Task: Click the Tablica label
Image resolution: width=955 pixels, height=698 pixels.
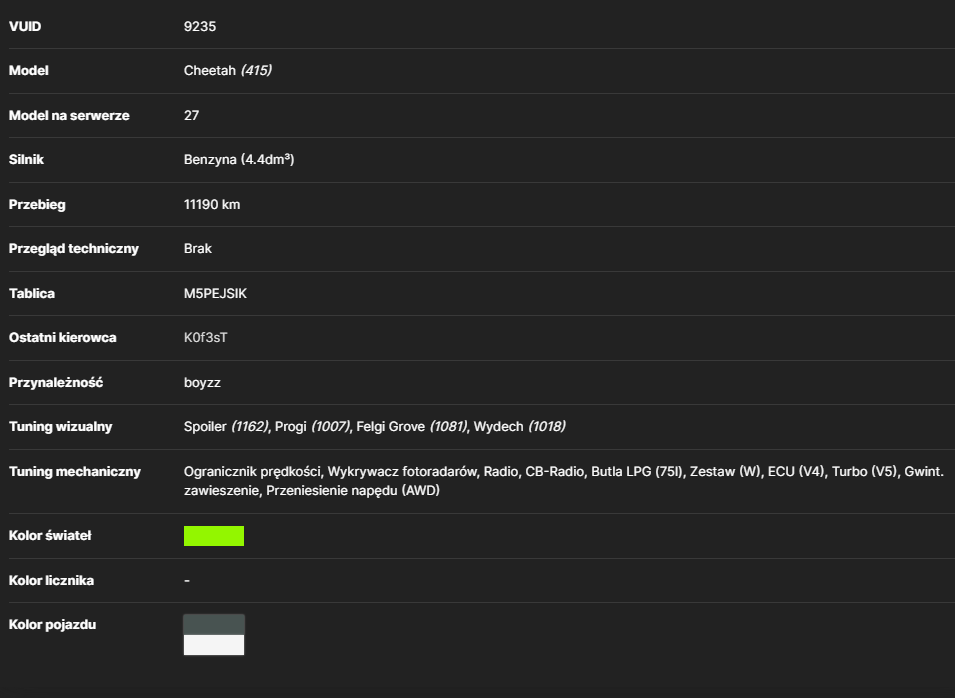Action: point(32,294)
